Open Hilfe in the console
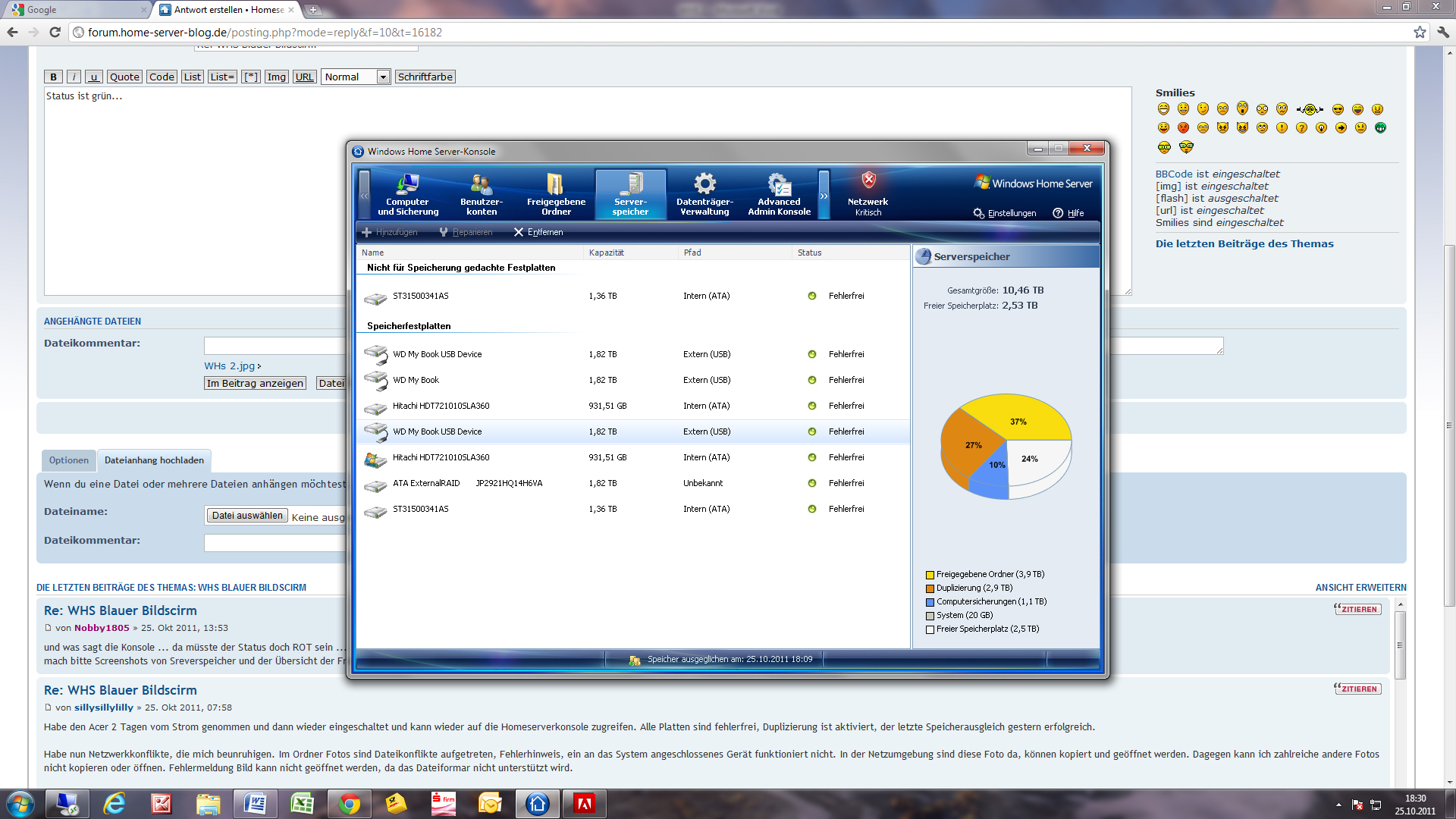 tap(1068, 213)
